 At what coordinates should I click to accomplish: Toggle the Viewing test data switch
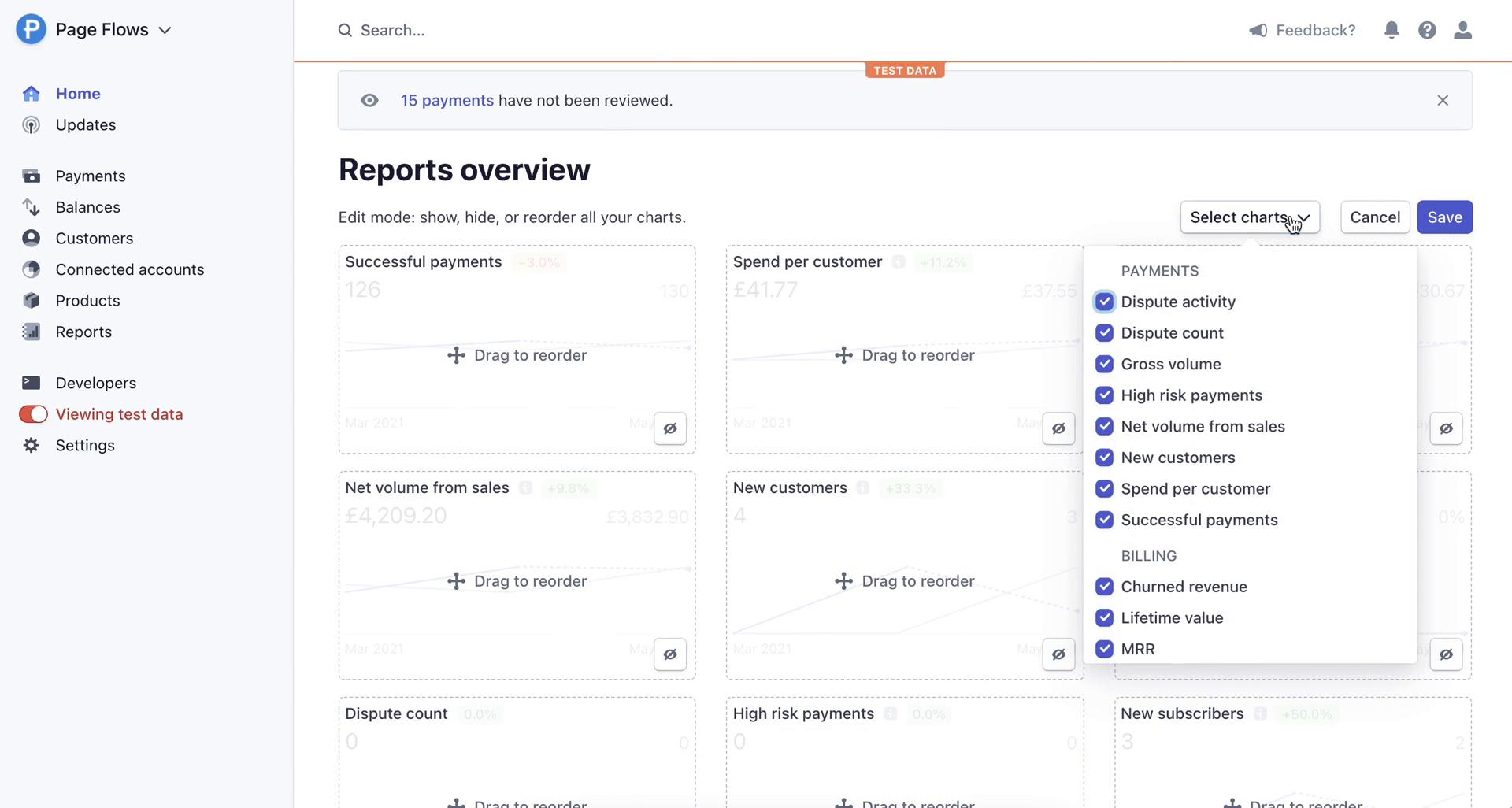[33, 414]
